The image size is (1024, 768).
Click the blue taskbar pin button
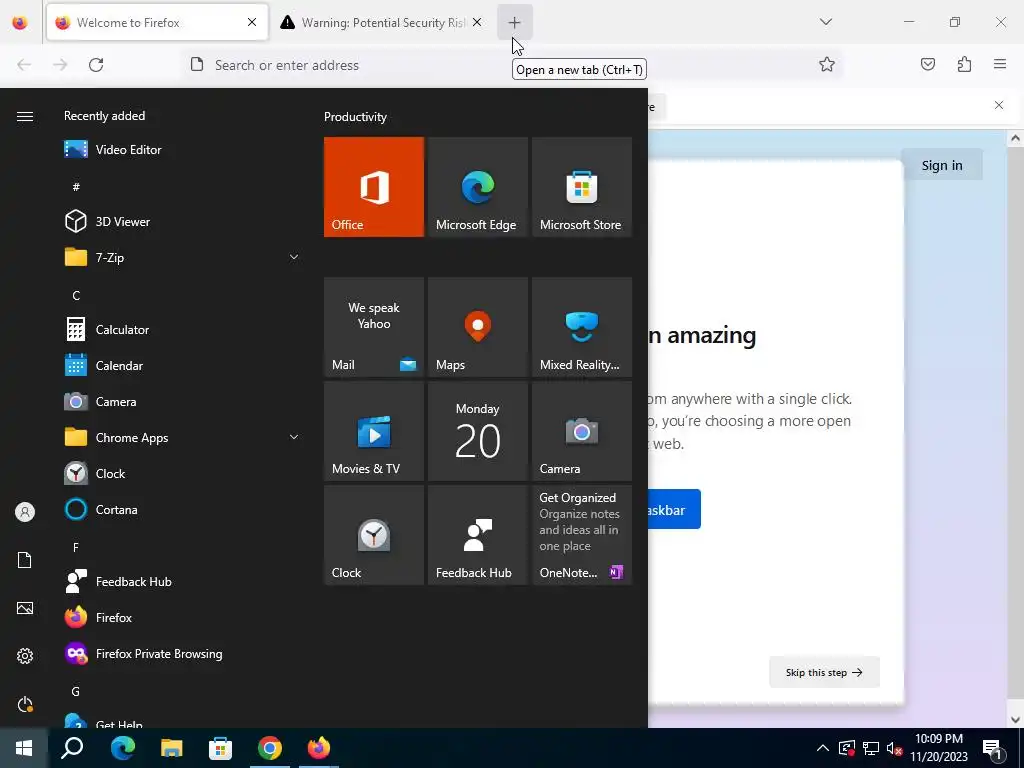pos(674,509)
